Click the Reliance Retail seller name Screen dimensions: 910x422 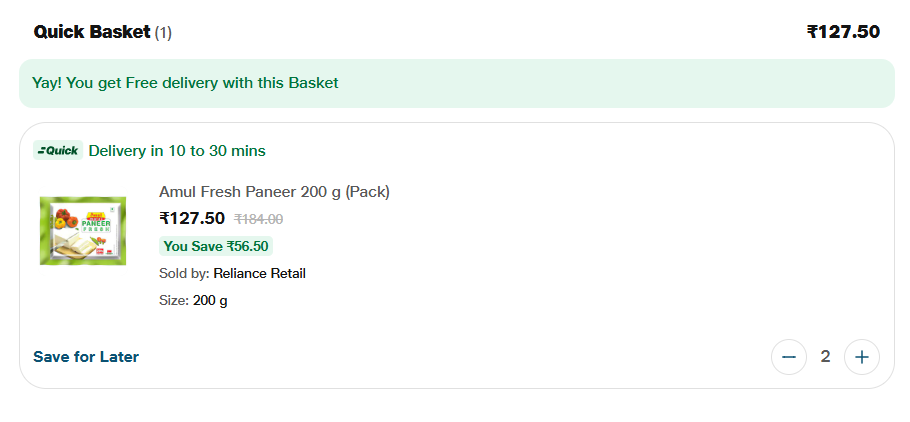[259, 273]
